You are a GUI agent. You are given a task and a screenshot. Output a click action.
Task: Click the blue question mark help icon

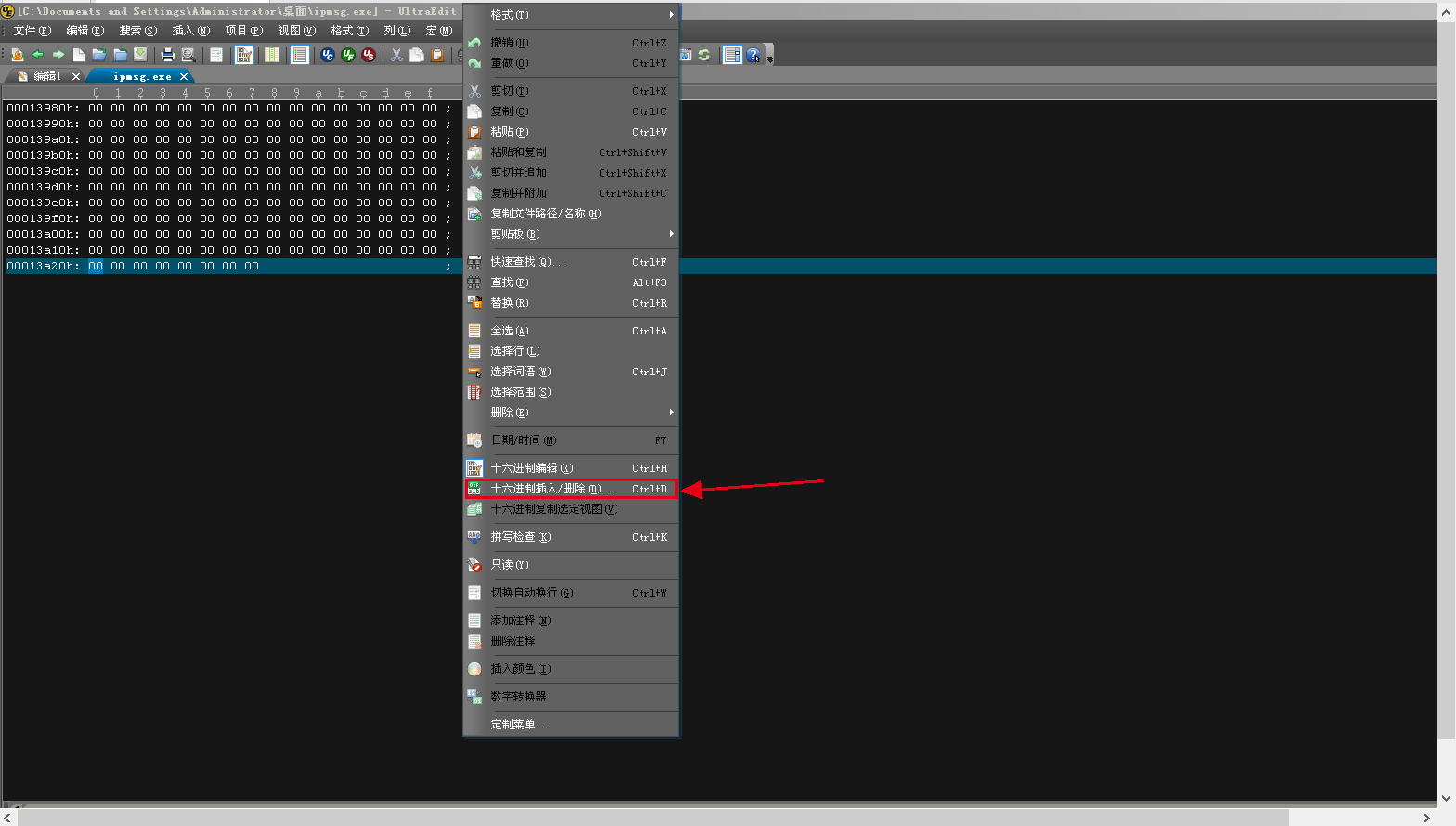[x=753, y=55]
